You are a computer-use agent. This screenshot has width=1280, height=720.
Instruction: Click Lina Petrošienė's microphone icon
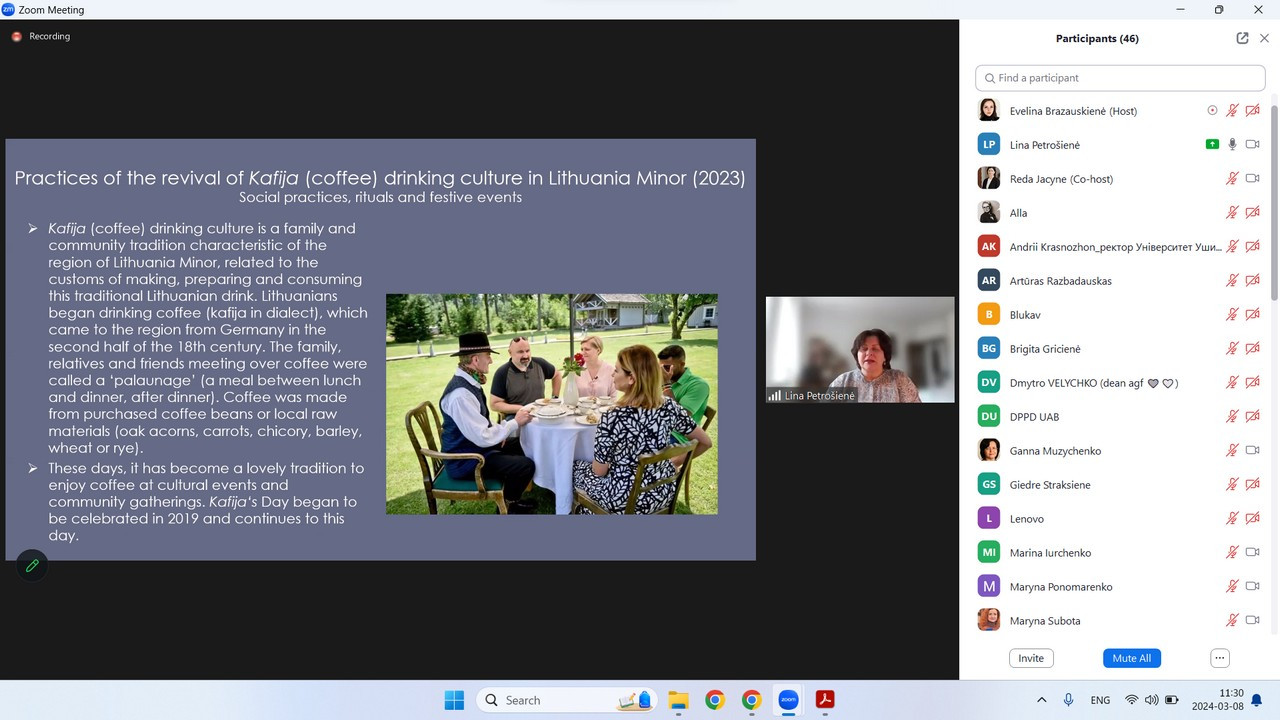1233,145
